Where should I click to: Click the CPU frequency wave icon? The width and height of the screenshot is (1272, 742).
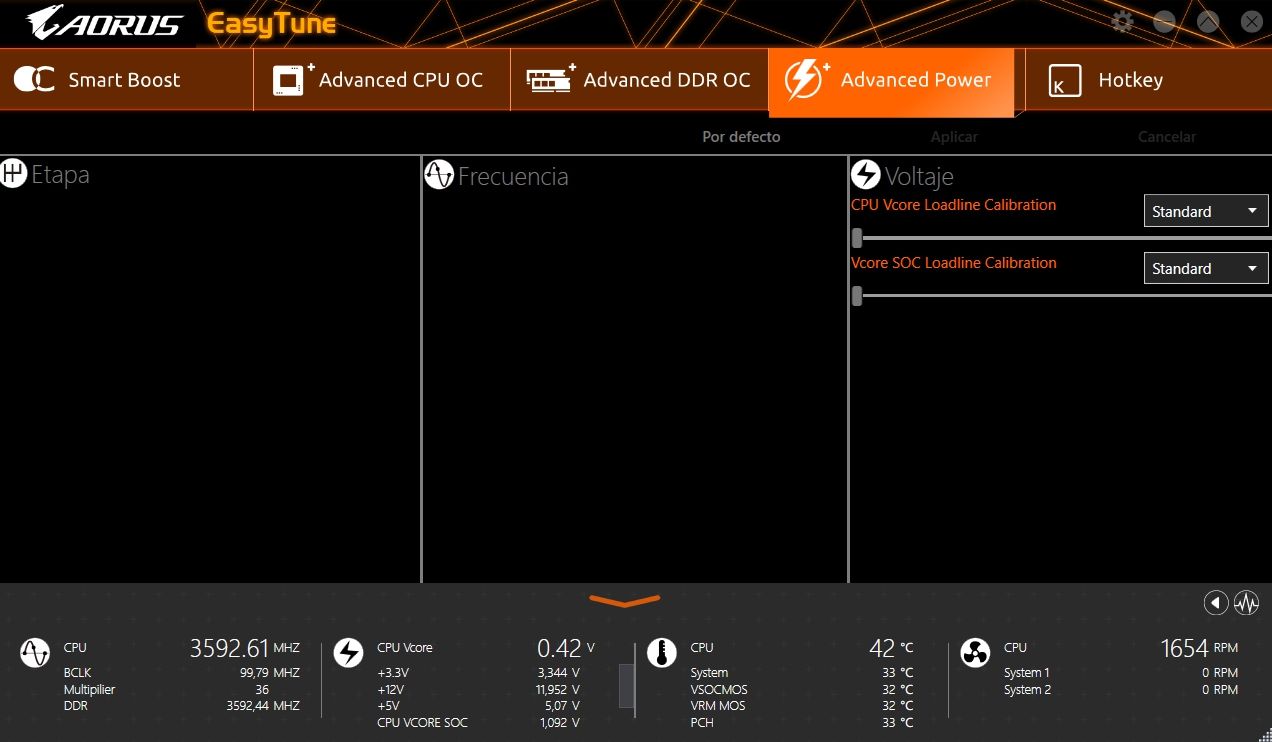pos(35,653)
